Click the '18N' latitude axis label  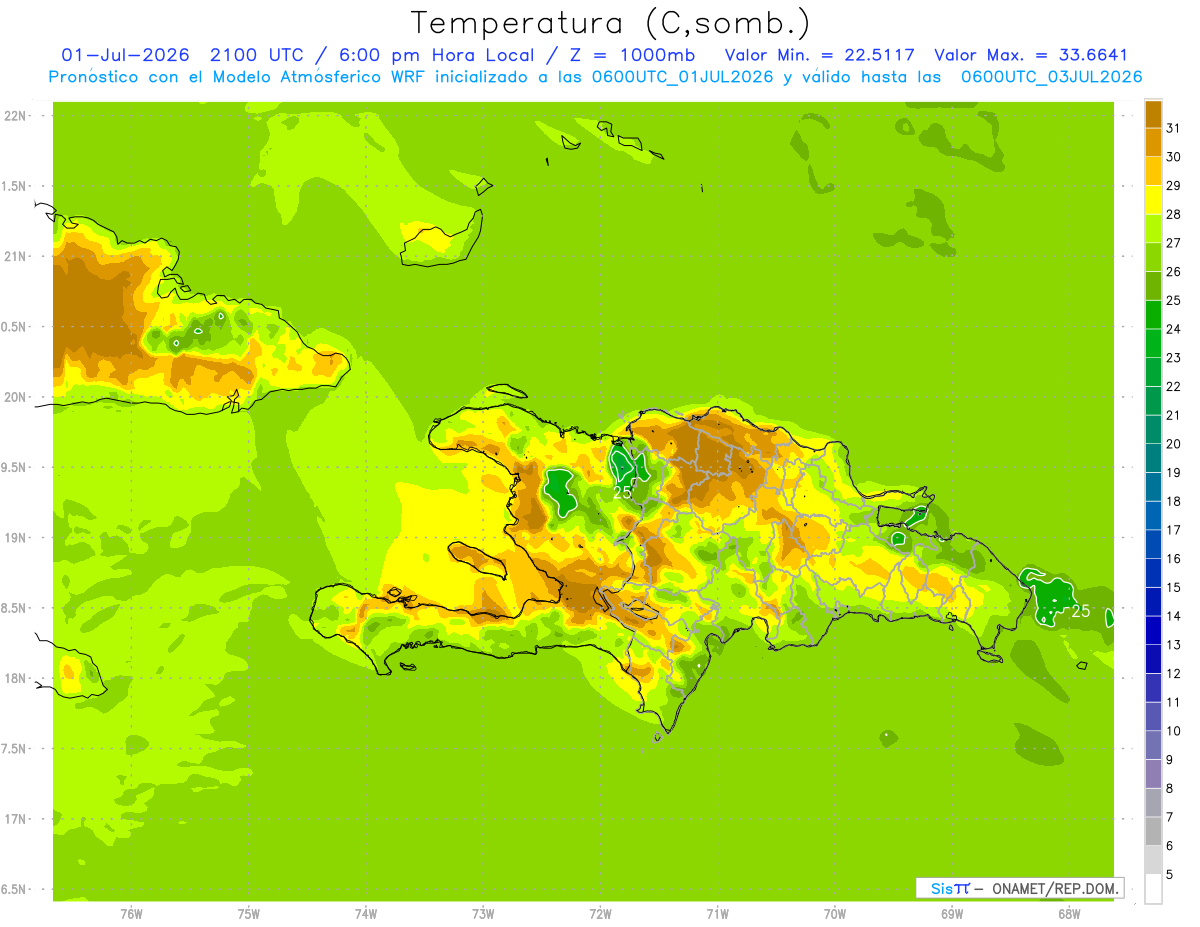[x=15, y=678]
